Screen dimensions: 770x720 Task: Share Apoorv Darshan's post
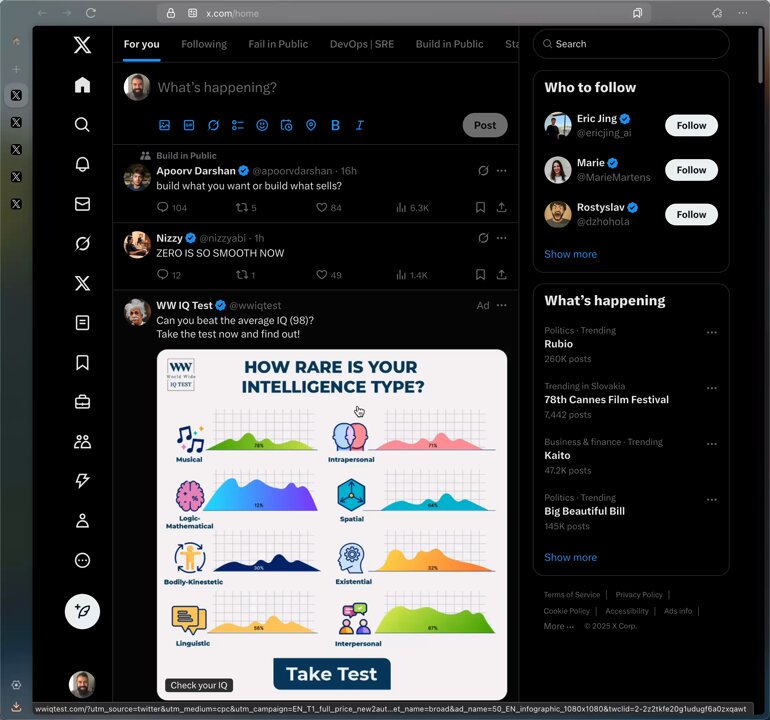[501, 207]
